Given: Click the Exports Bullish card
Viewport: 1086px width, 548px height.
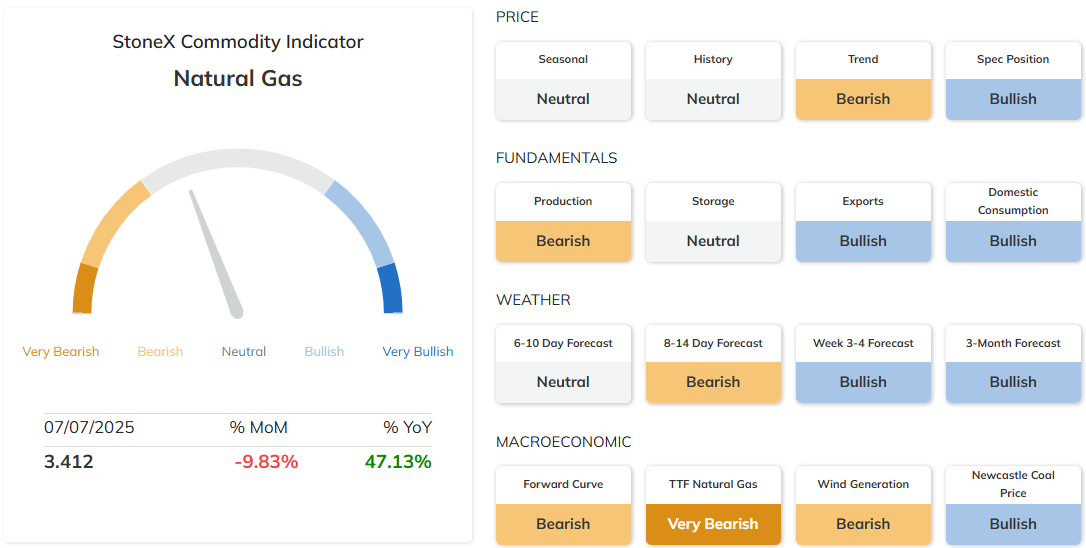Looking at the screenshot, I should pyautogui.click(x=863, y=222).
